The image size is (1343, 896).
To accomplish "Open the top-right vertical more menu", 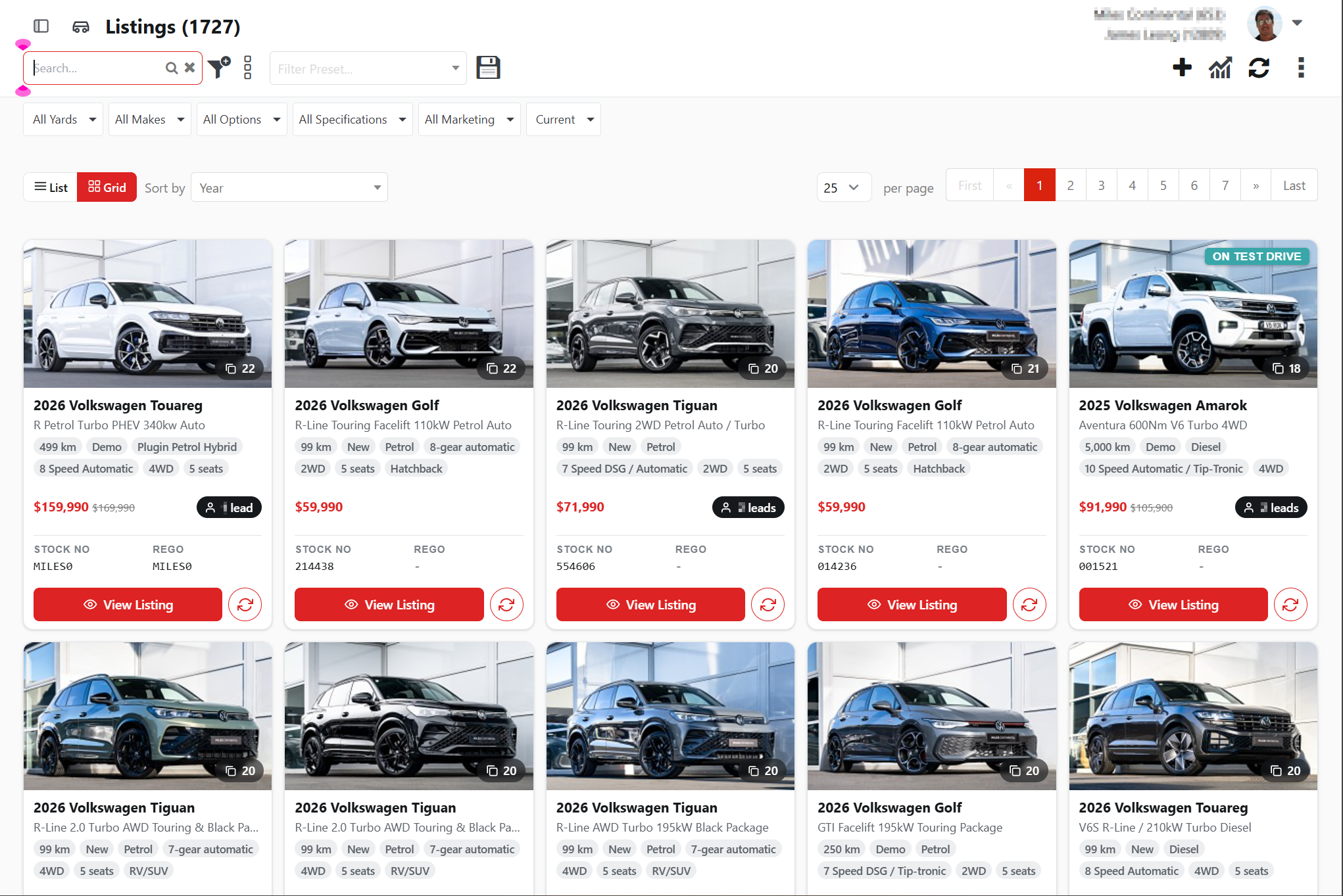I will [x=1301, y=67].
